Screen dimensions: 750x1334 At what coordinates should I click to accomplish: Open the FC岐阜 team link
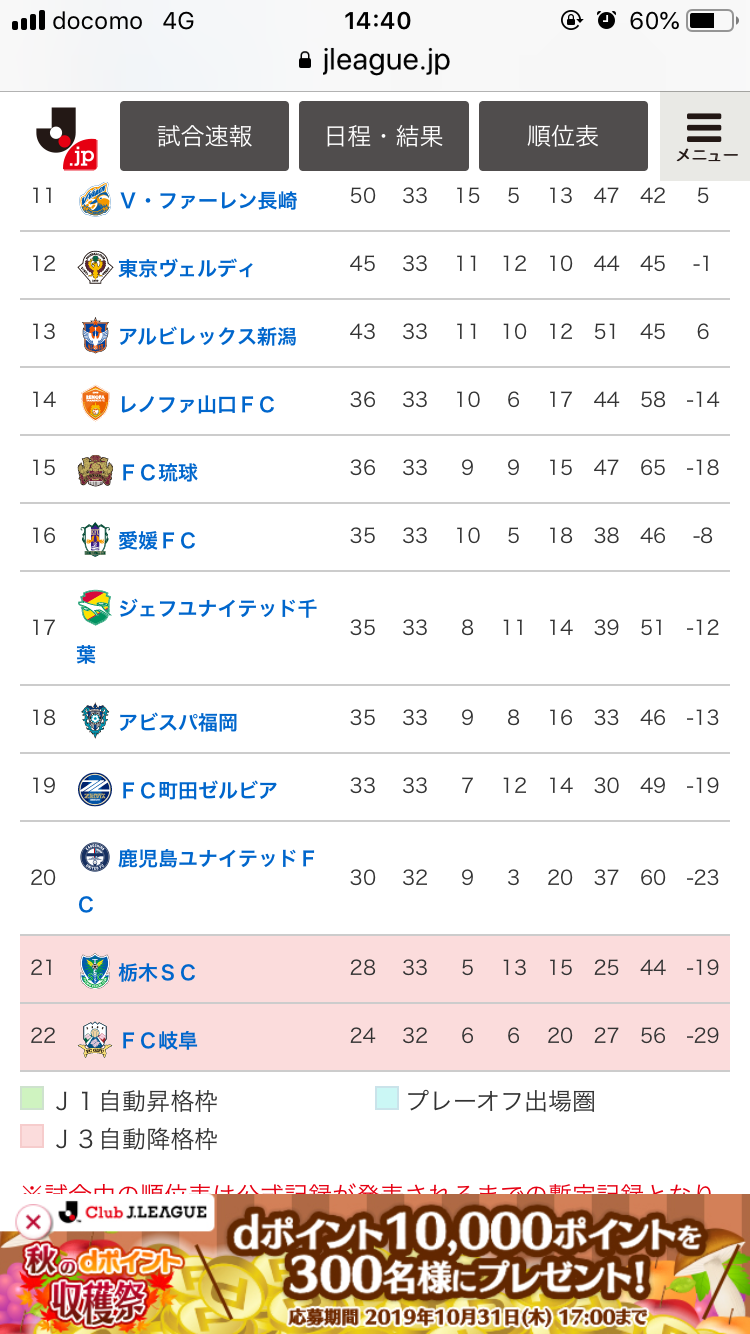click(158, 1040)
